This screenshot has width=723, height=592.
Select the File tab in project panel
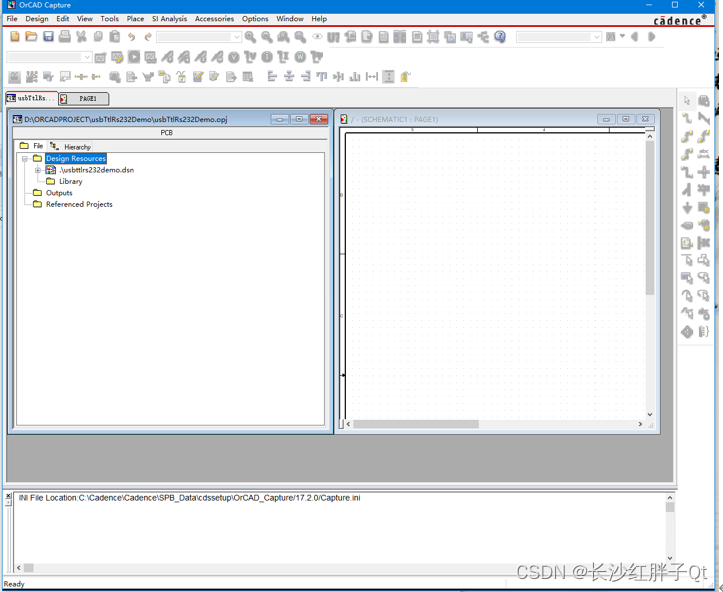coord(31,146)
